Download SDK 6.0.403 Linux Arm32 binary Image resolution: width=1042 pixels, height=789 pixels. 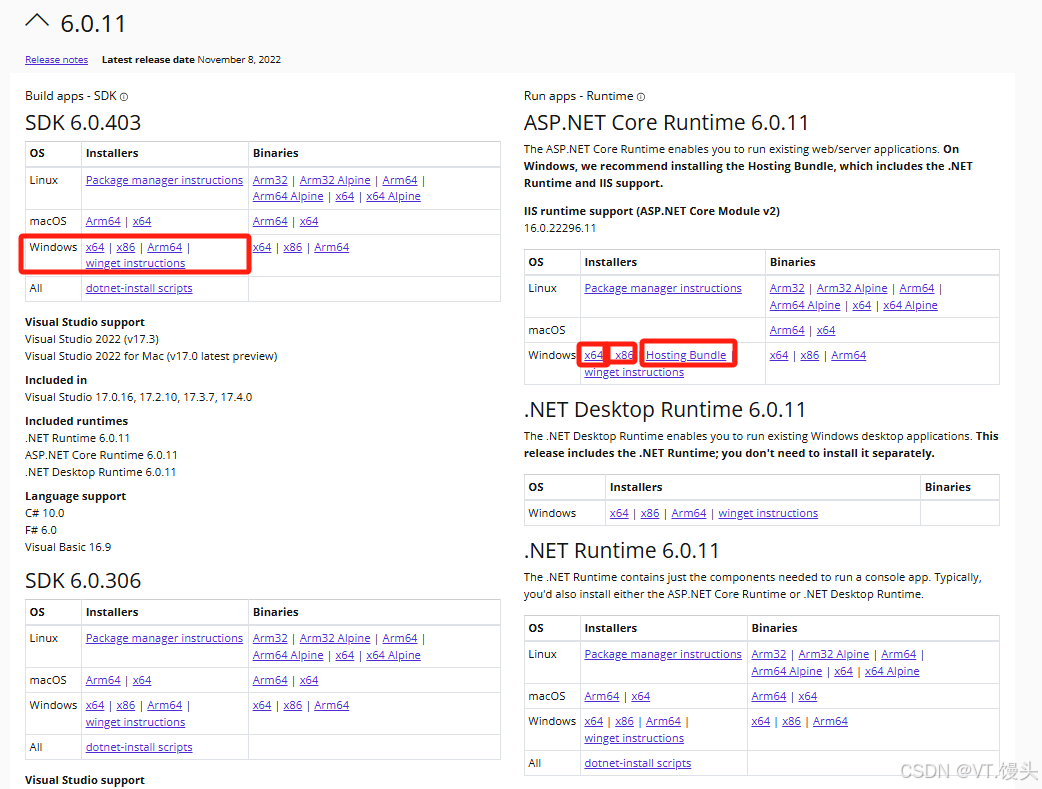pyautogui.click(x=270, y=180)
